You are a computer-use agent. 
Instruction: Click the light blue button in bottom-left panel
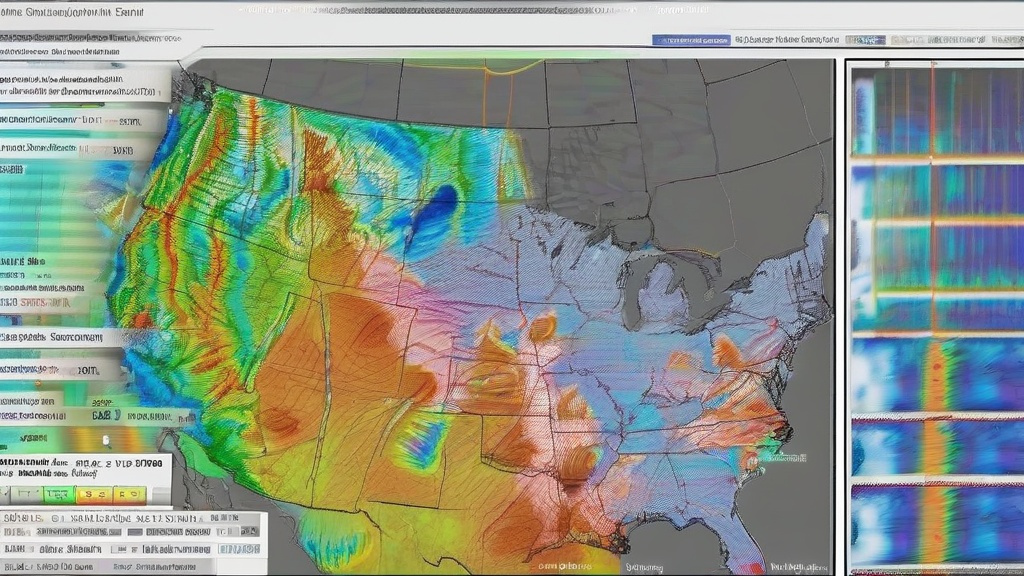click(x=239, y=549)
